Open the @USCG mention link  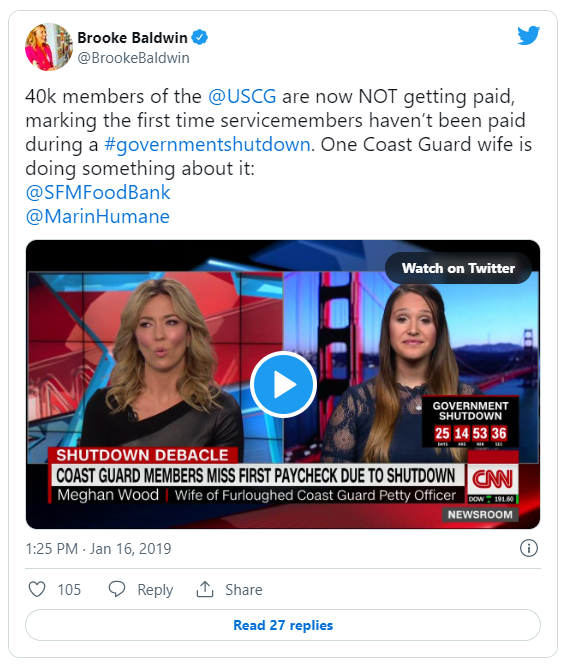click(x=242, y=96)
